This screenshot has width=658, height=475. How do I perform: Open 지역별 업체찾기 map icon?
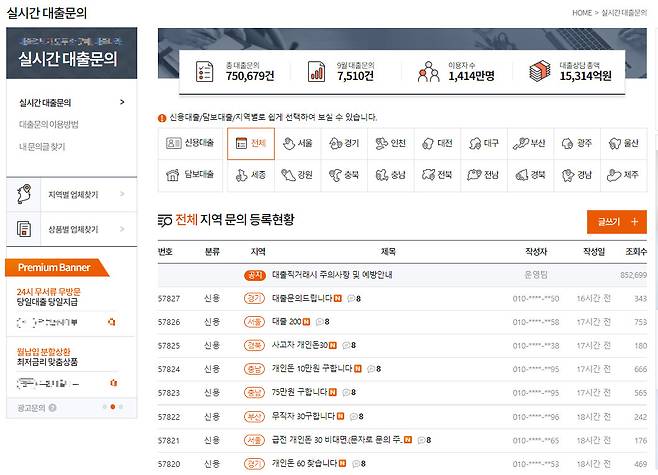tap(24, 195)
